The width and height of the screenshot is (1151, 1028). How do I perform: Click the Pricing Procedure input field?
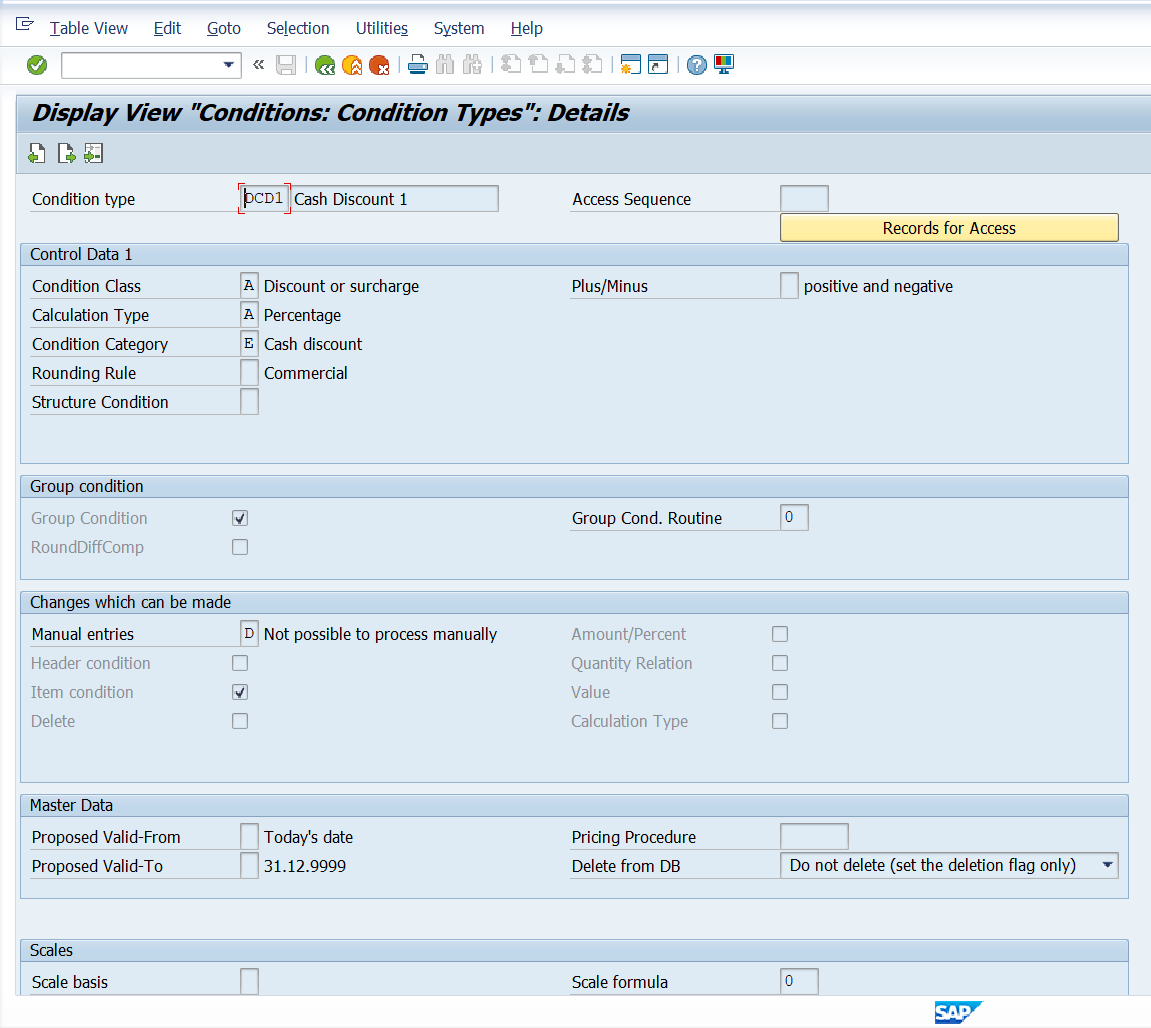tap(813, 837)
